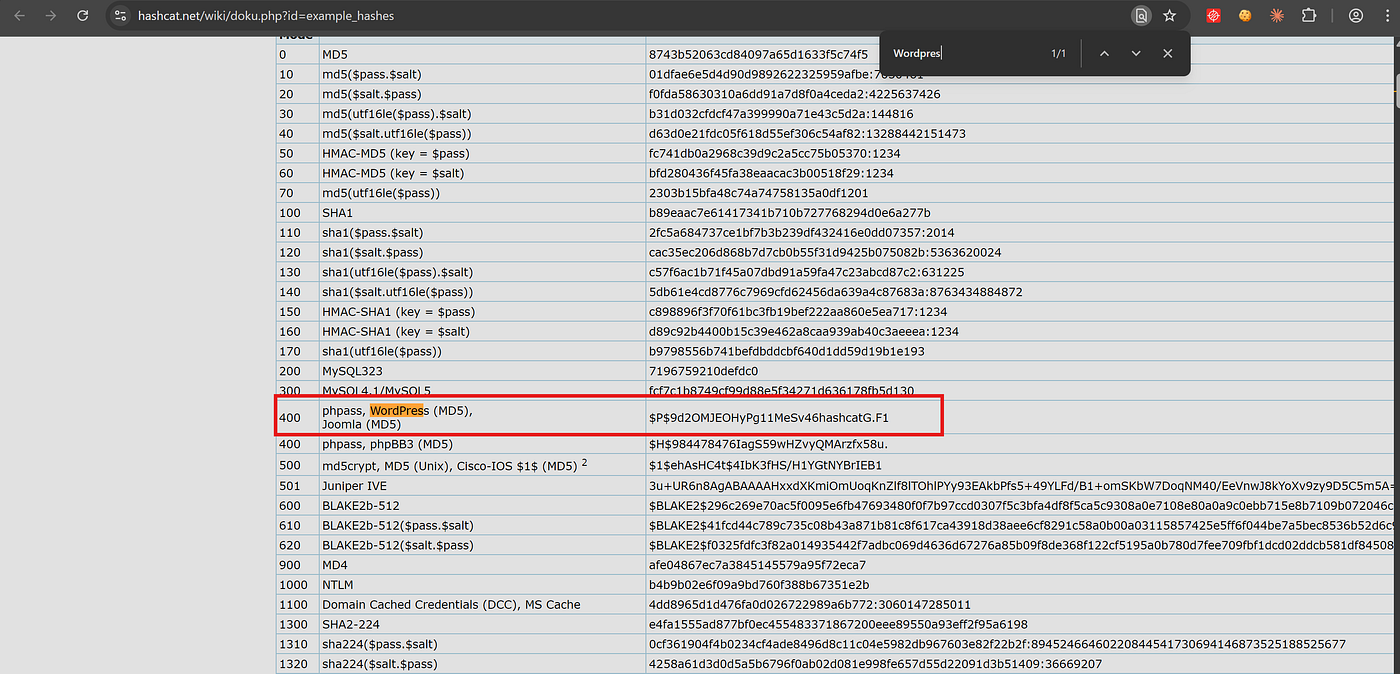Click HMAC-MD5 (key = $salt) cell

point(482,173)
